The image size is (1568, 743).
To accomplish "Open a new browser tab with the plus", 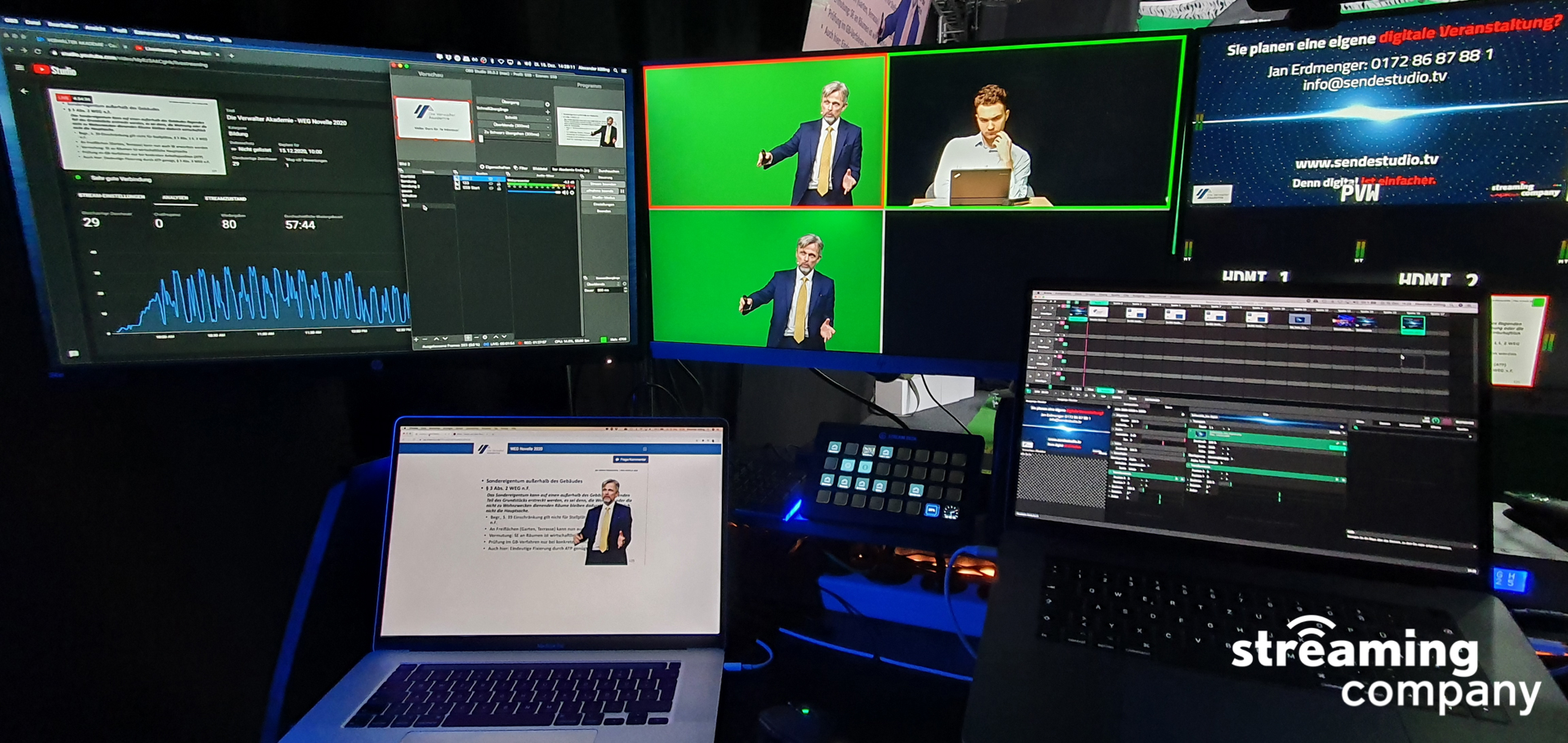I will pyautogui.click(x=231, y=56).
